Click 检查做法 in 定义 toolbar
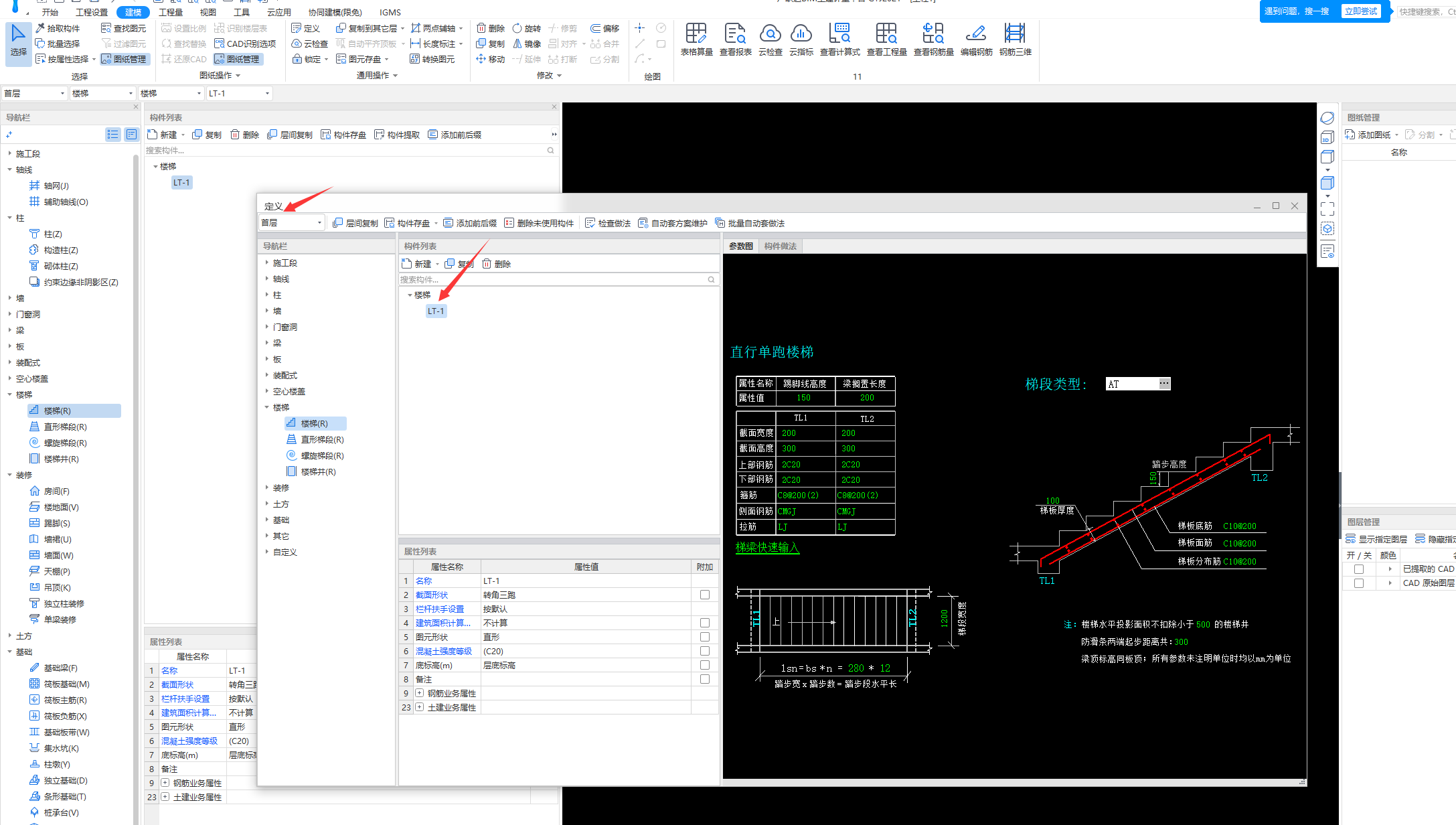The width and height of the screenshot is (1456, 825). (608, 223)
